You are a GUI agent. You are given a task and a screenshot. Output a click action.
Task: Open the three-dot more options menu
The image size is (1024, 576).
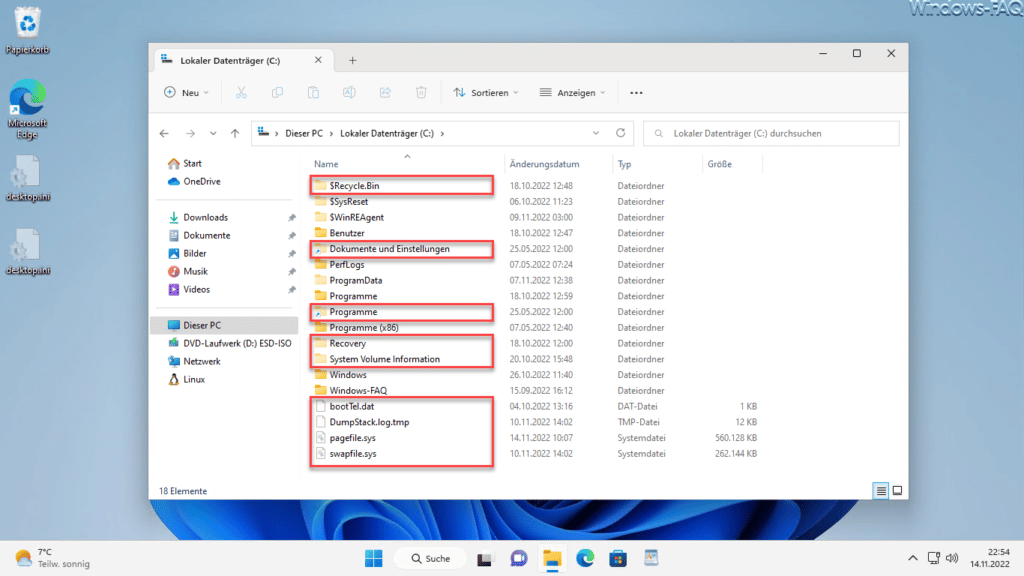pyautogui.click(x=636, y=93)
